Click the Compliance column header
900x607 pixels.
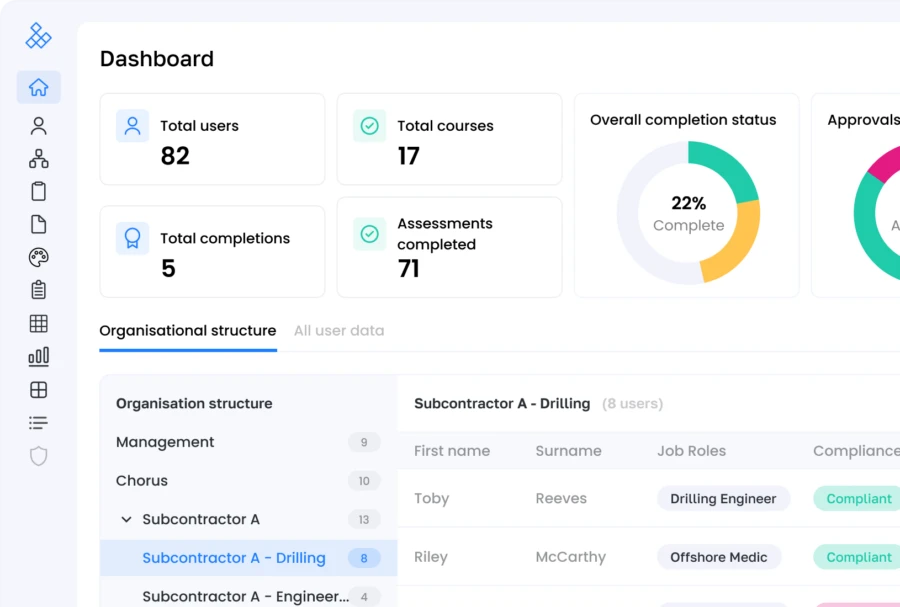[x=856, y=451]
